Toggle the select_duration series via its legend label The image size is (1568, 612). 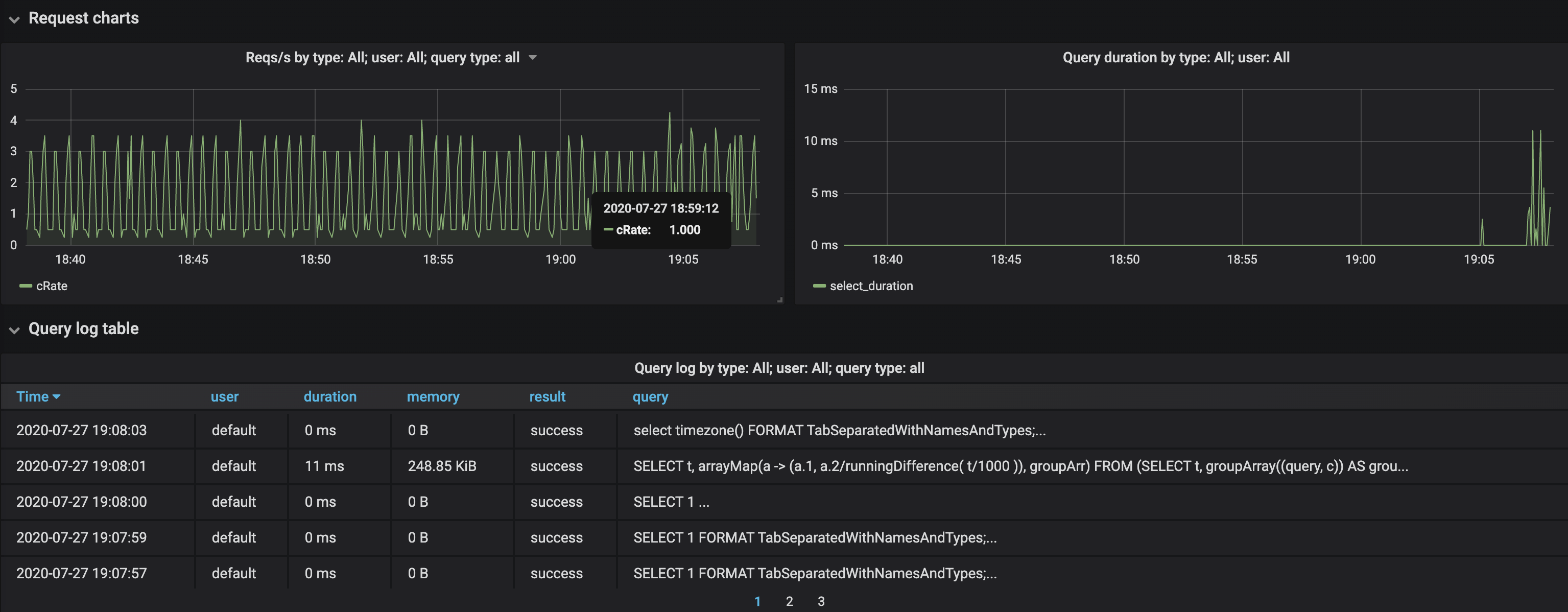(873, 286)
